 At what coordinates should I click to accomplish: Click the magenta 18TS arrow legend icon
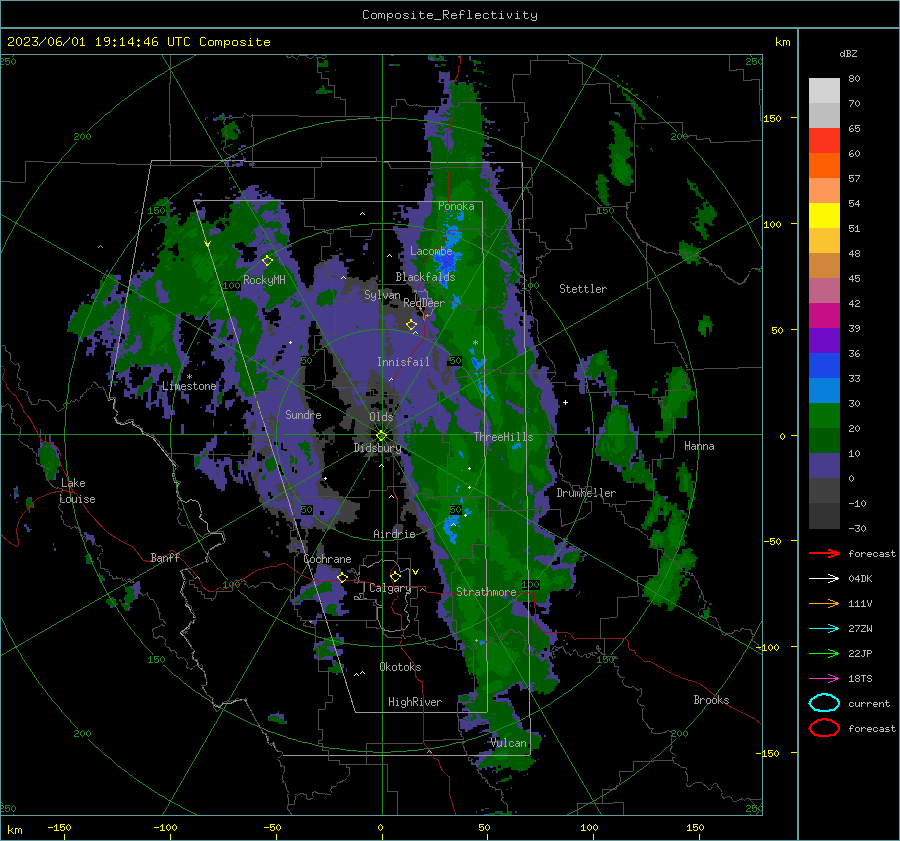(x=824, y=679)
